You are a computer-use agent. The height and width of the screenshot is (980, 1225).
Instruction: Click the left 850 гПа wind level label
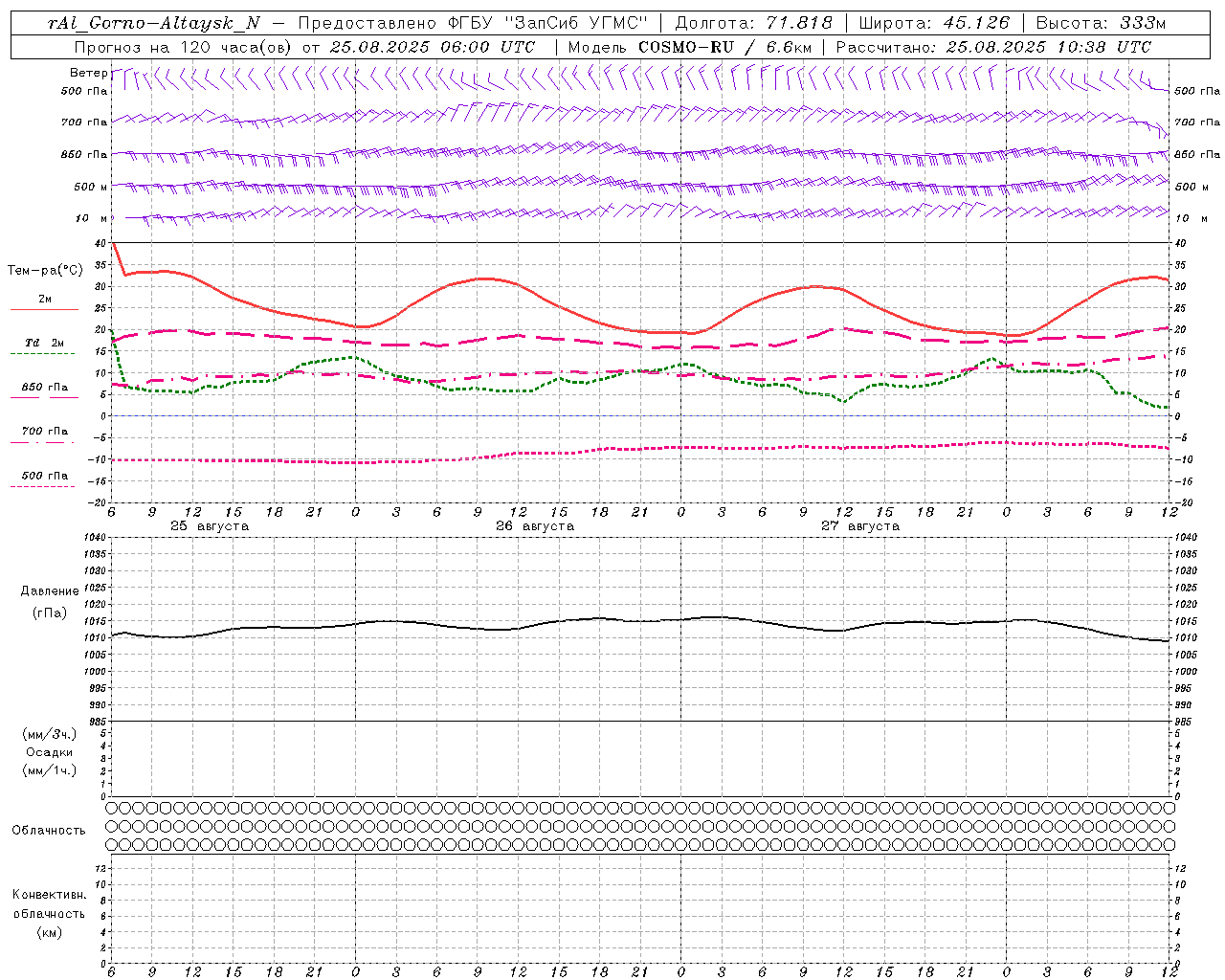[84, 154]
